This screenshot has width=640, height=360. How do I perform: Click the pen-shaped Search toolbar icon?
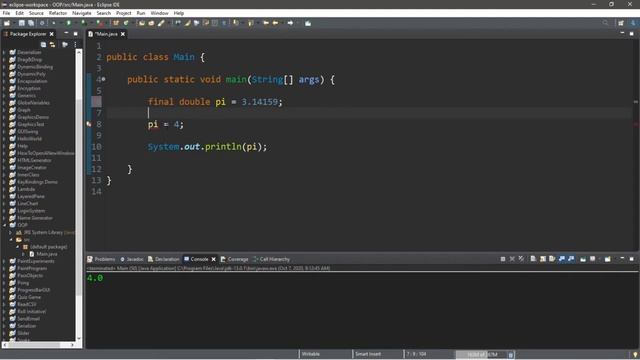coord(161,23)
